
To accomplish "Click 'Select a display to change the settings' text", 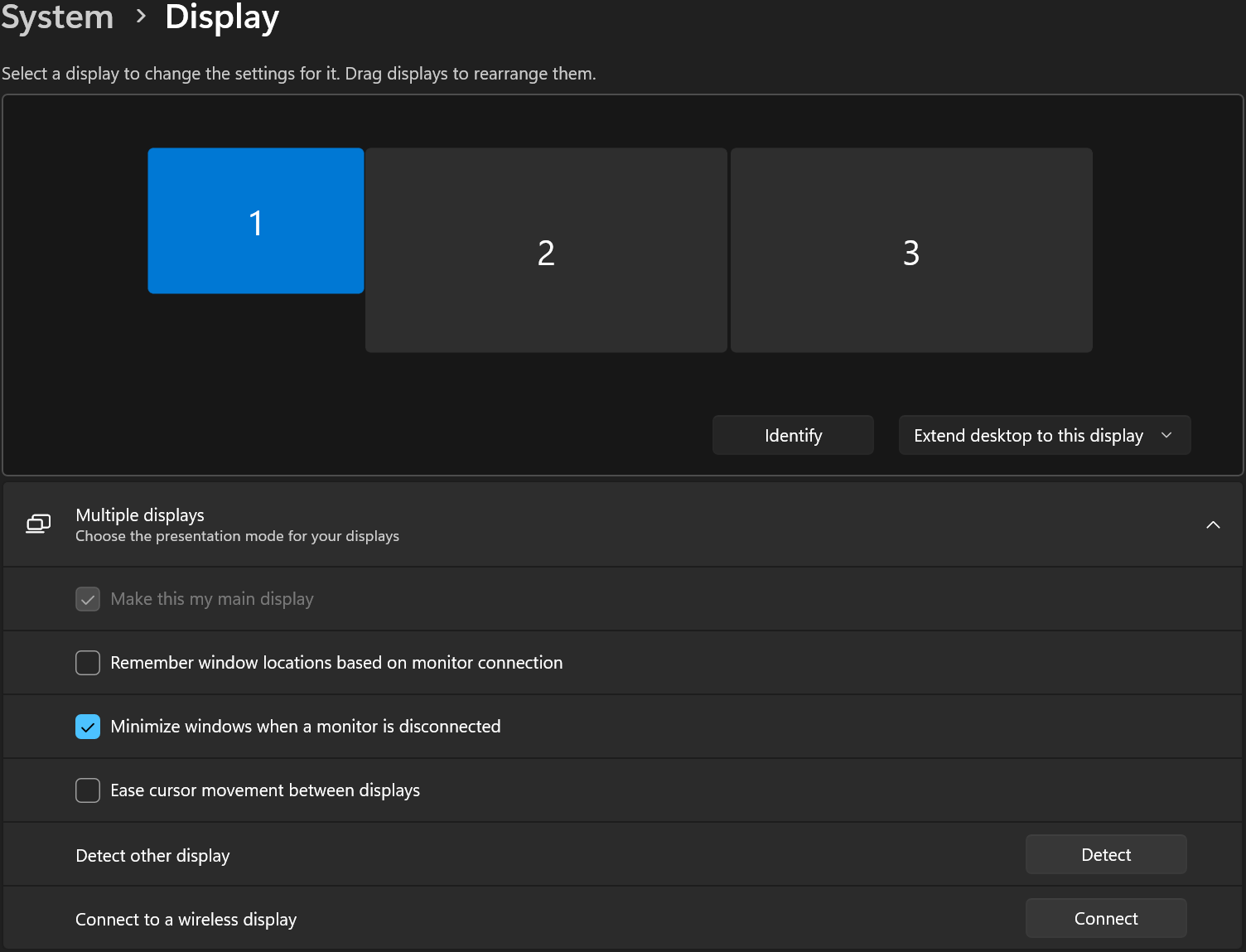I will point(298,74).
